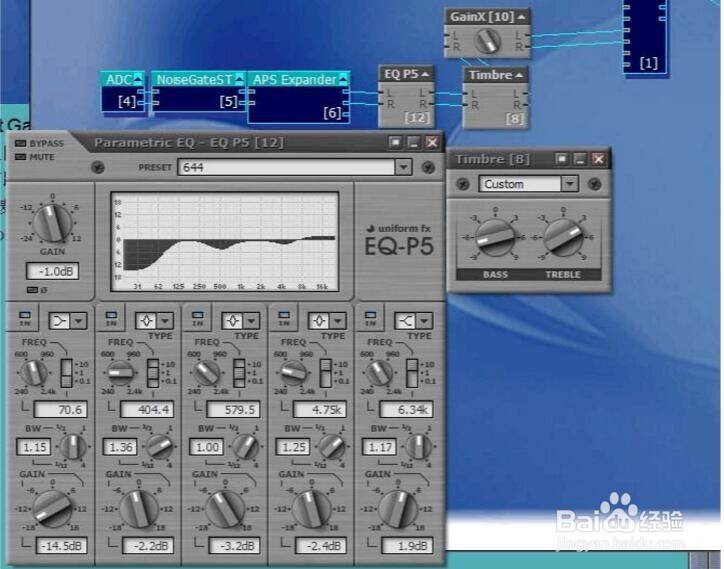The width and height of the screenshot is (724, 569).
Task: Click the GAIN knob above -14.5dB
Action: point(52,509)
